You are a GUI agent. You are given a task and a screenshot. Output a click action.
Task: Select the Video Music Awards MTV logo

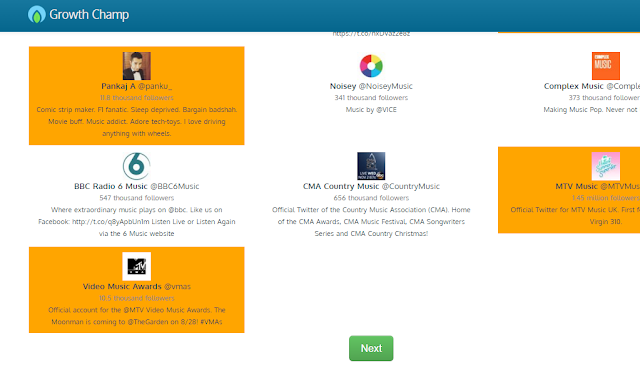tap(137, 266)
